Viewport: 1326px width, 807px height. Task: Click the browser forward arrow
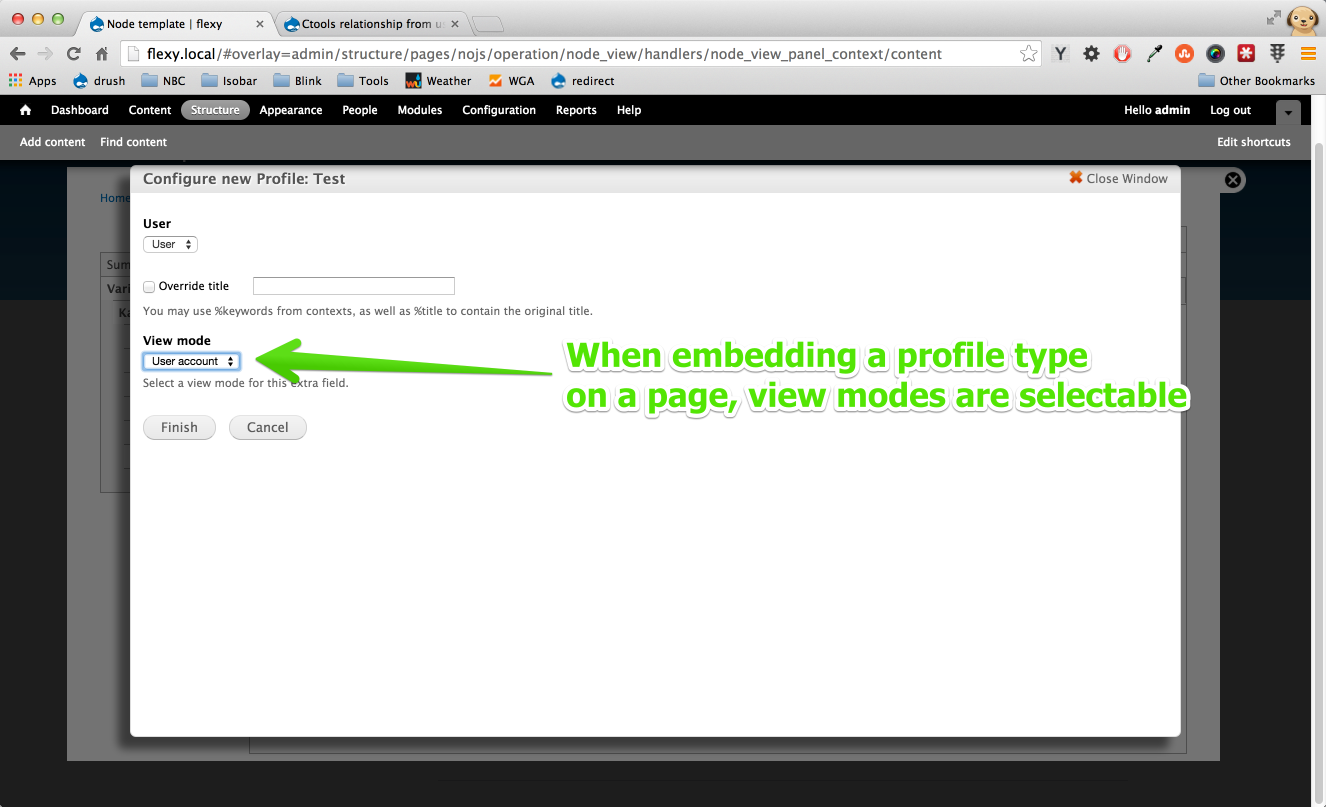45,54
